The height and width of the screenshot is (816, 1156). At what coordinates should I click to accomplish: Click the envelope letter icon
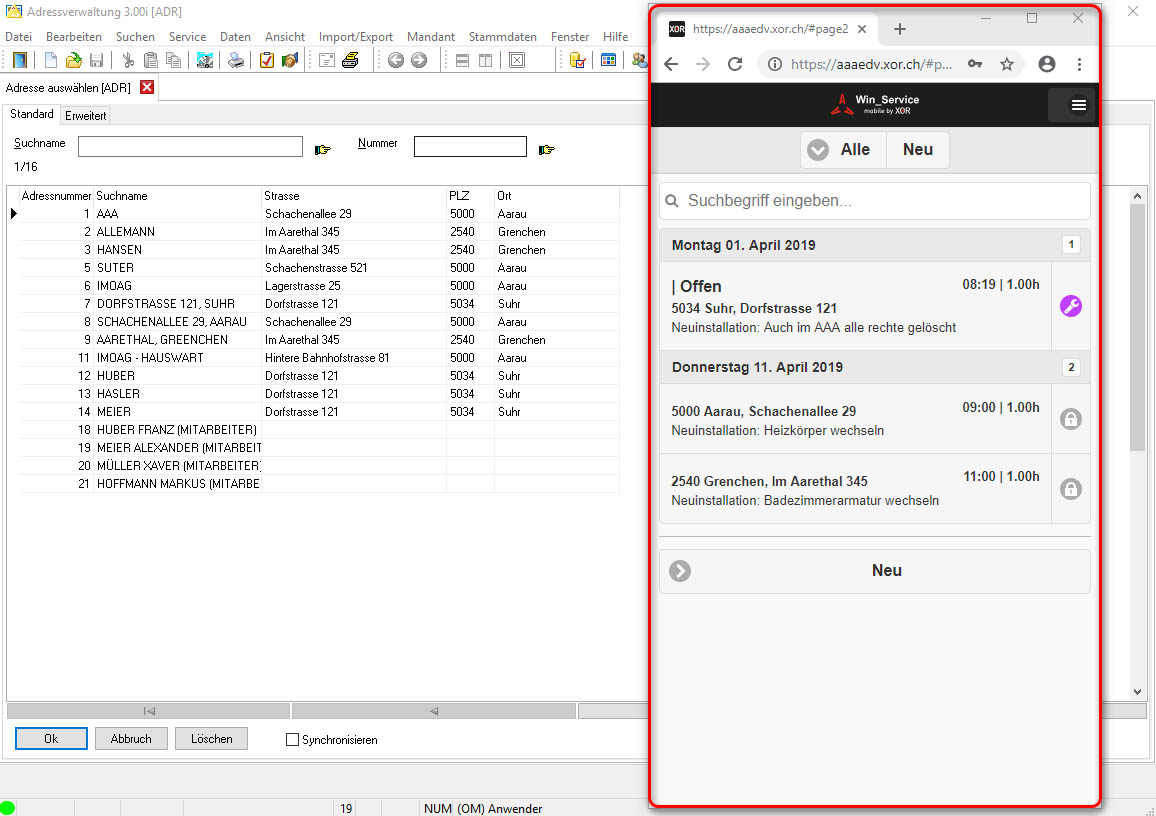[327, 60]
